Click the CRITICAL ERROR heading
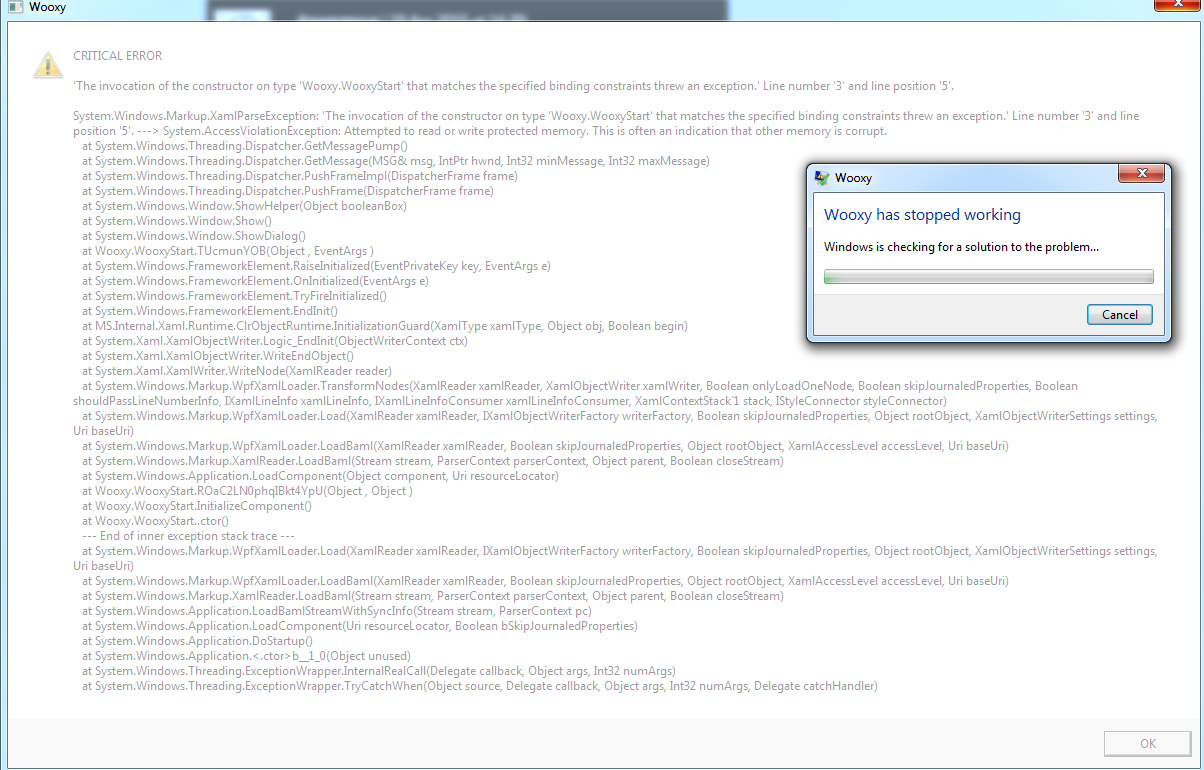The image size is (1204, 770). [x=117, y=56]
